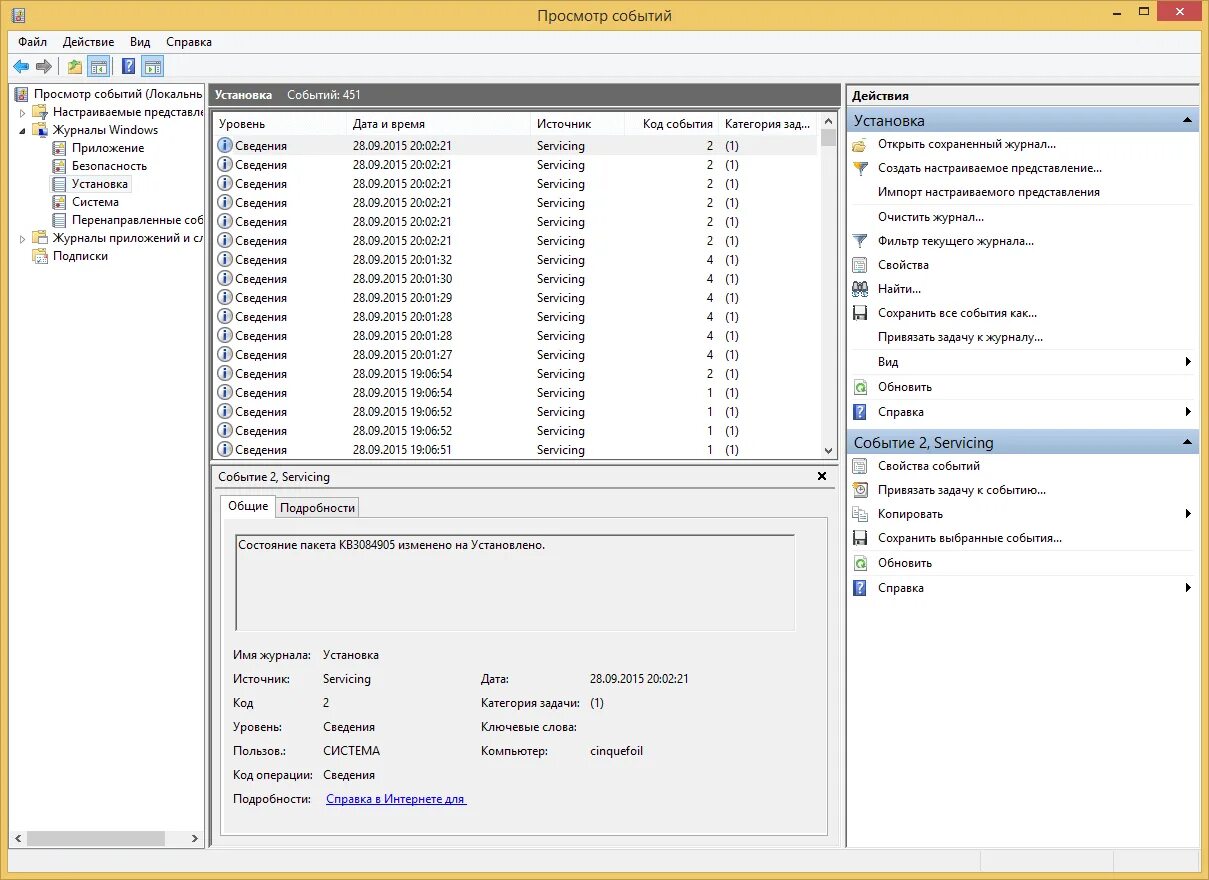
Task: Click the Свойства событий icon
Action: [860, 466]
